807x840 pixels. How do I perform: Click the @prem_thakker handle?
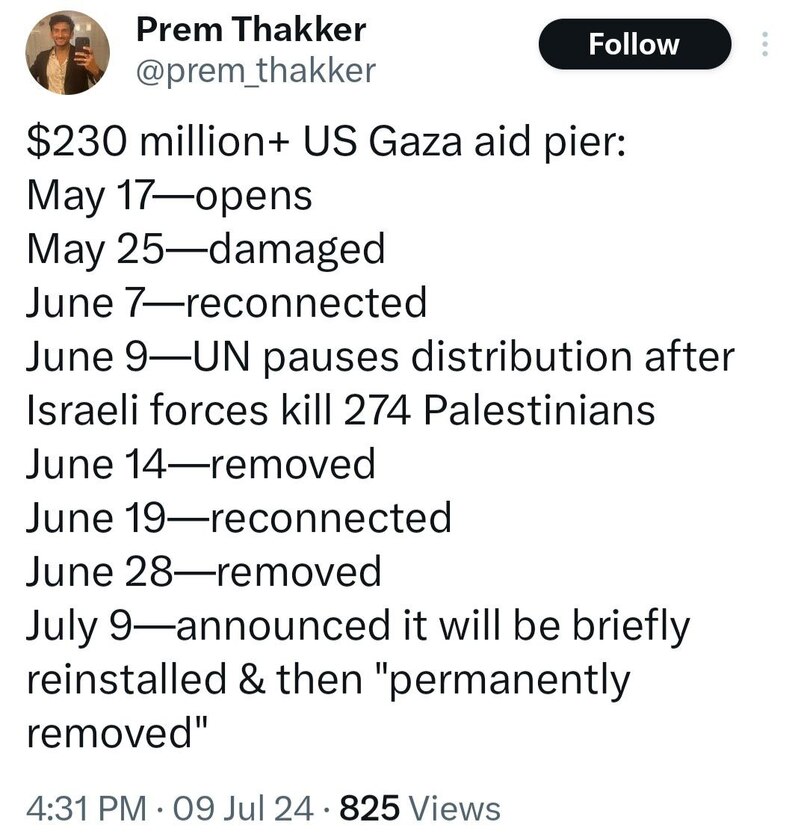(256, 71)
